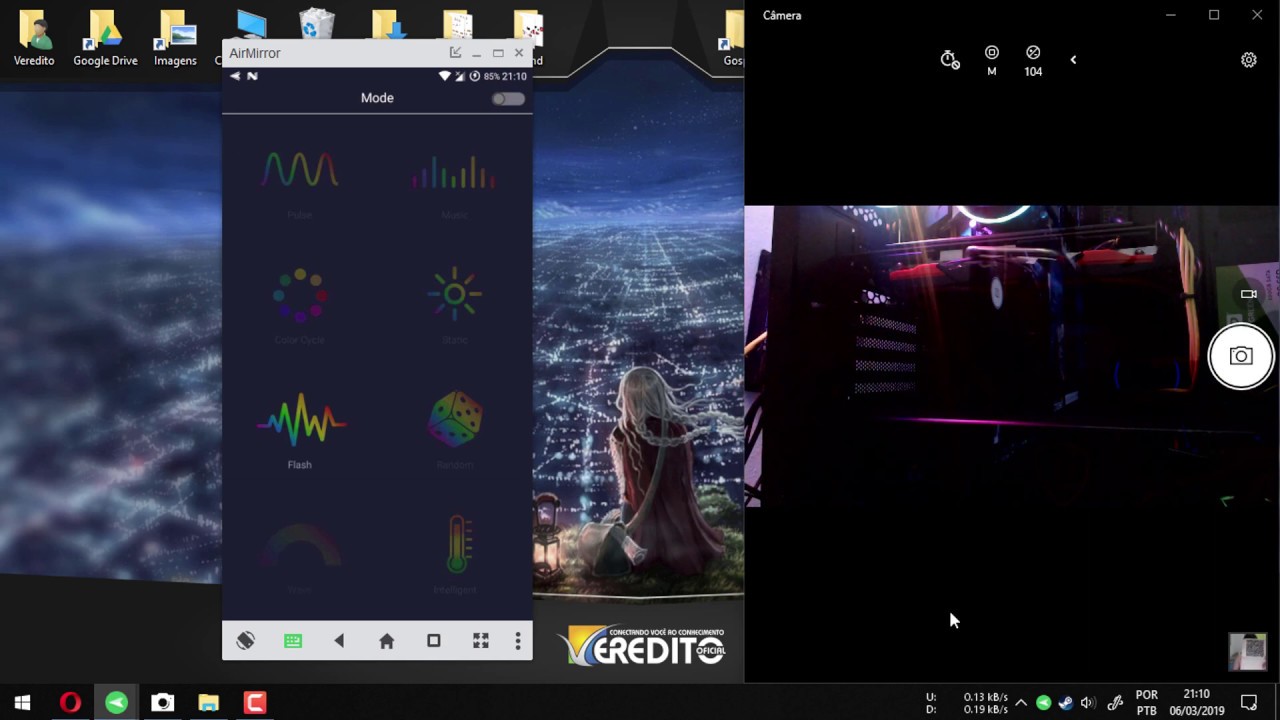
Task: Pick the Wave rainbow arc mode
Action: [x=300, y=546]
